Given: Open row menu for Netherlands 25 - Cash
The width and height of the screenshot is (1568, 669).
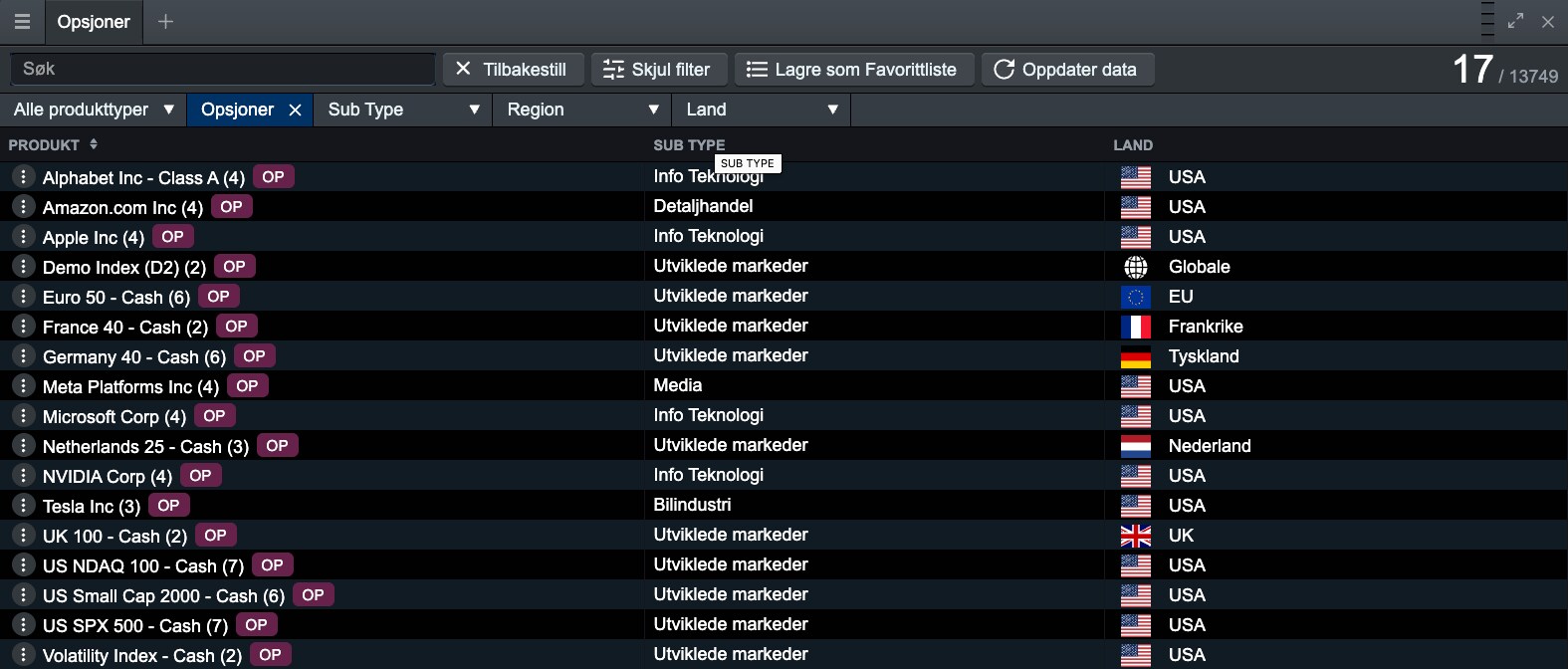Looking at the screenshot, I should (23, 446).
